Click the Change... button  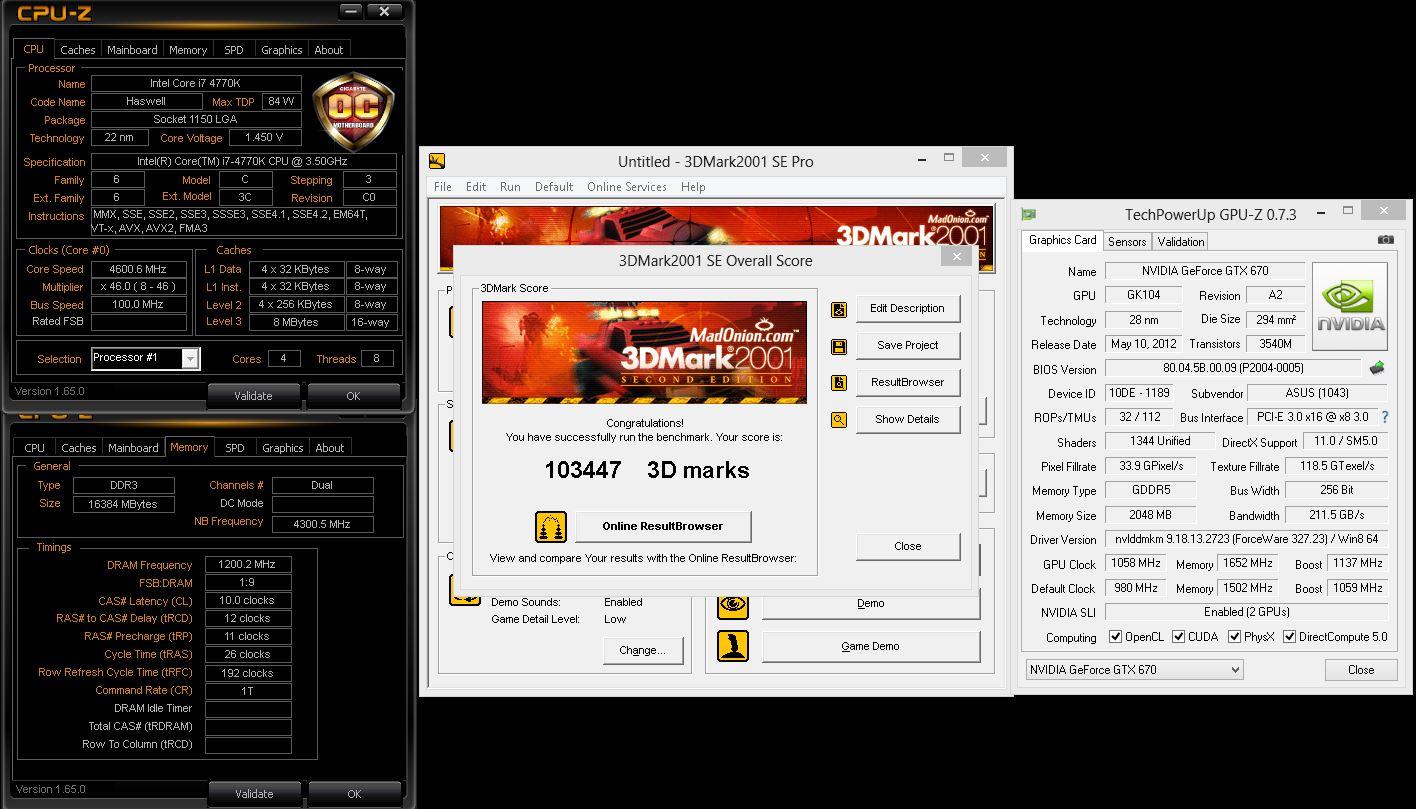(x=642, y=650)
